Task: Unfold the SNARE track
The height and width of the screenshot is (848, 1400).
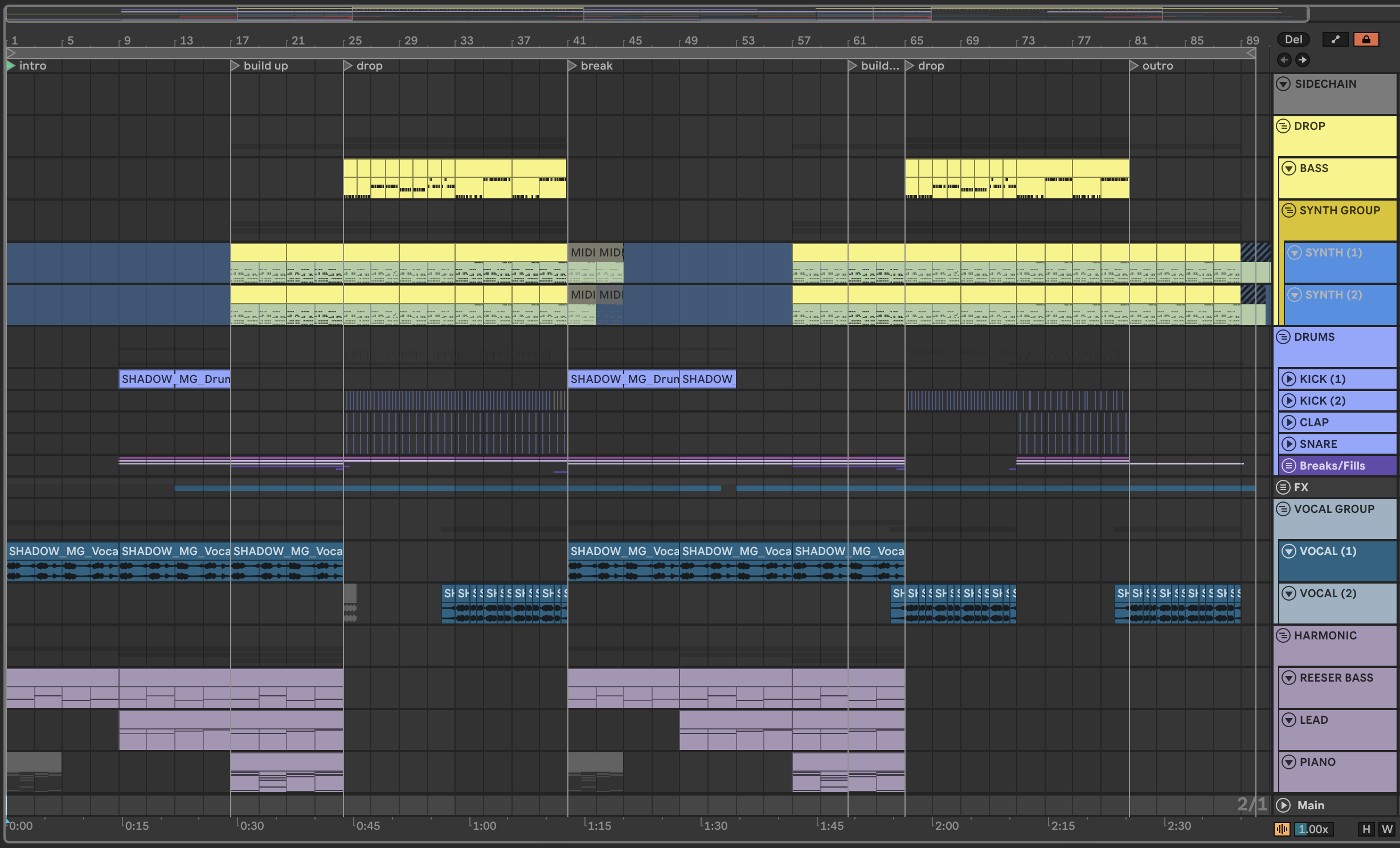Action: pos(1288,444)
